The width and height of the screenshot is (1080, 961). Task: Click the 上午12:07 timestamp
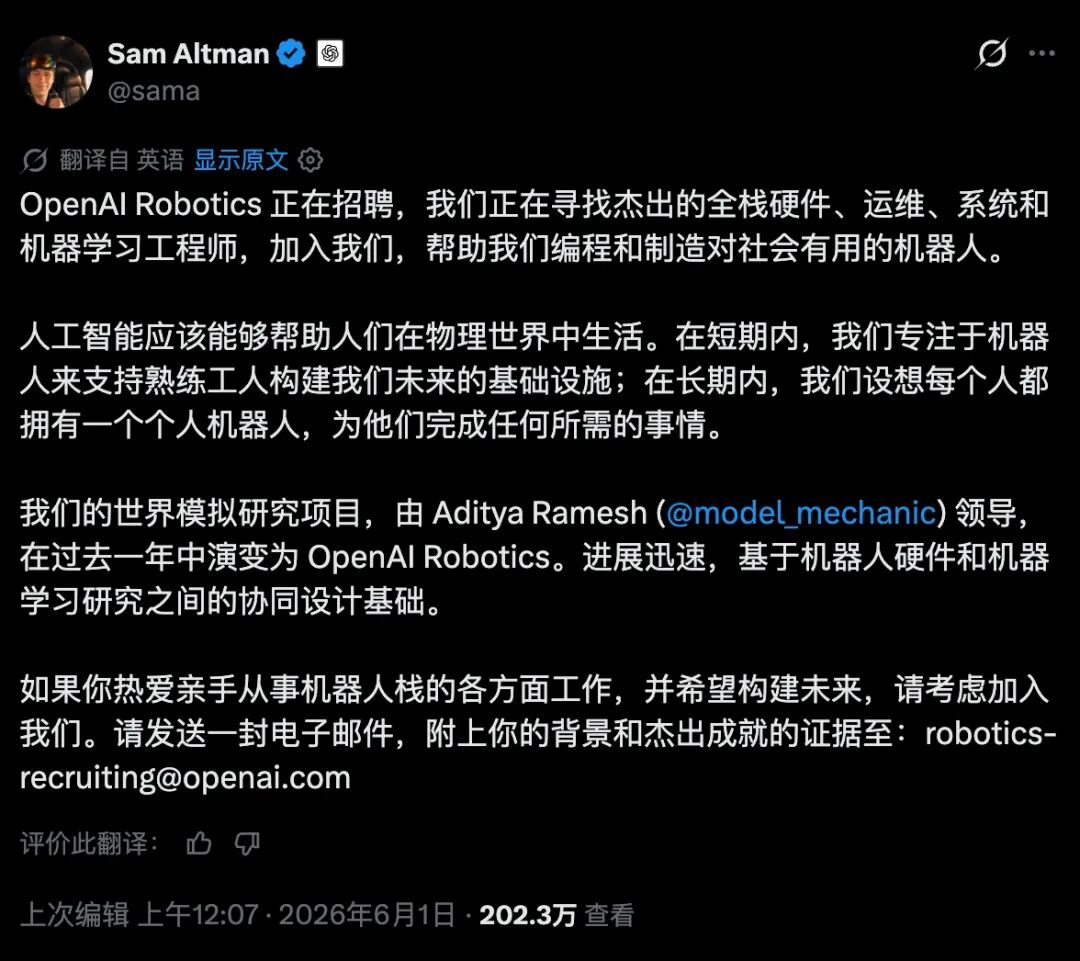198,915
